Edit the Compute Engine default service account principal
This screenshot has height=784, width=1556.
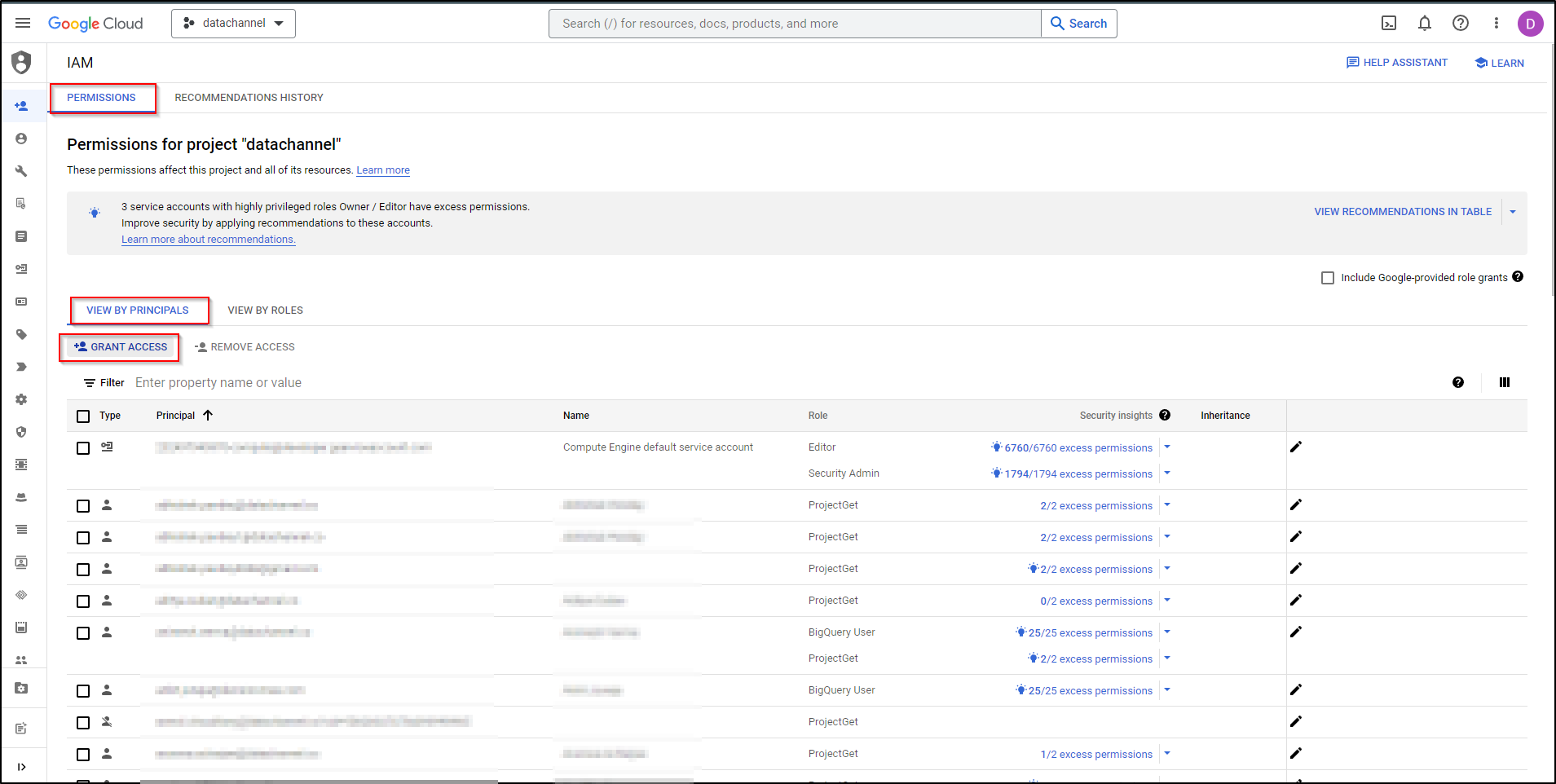click(x=1296, y=447)
